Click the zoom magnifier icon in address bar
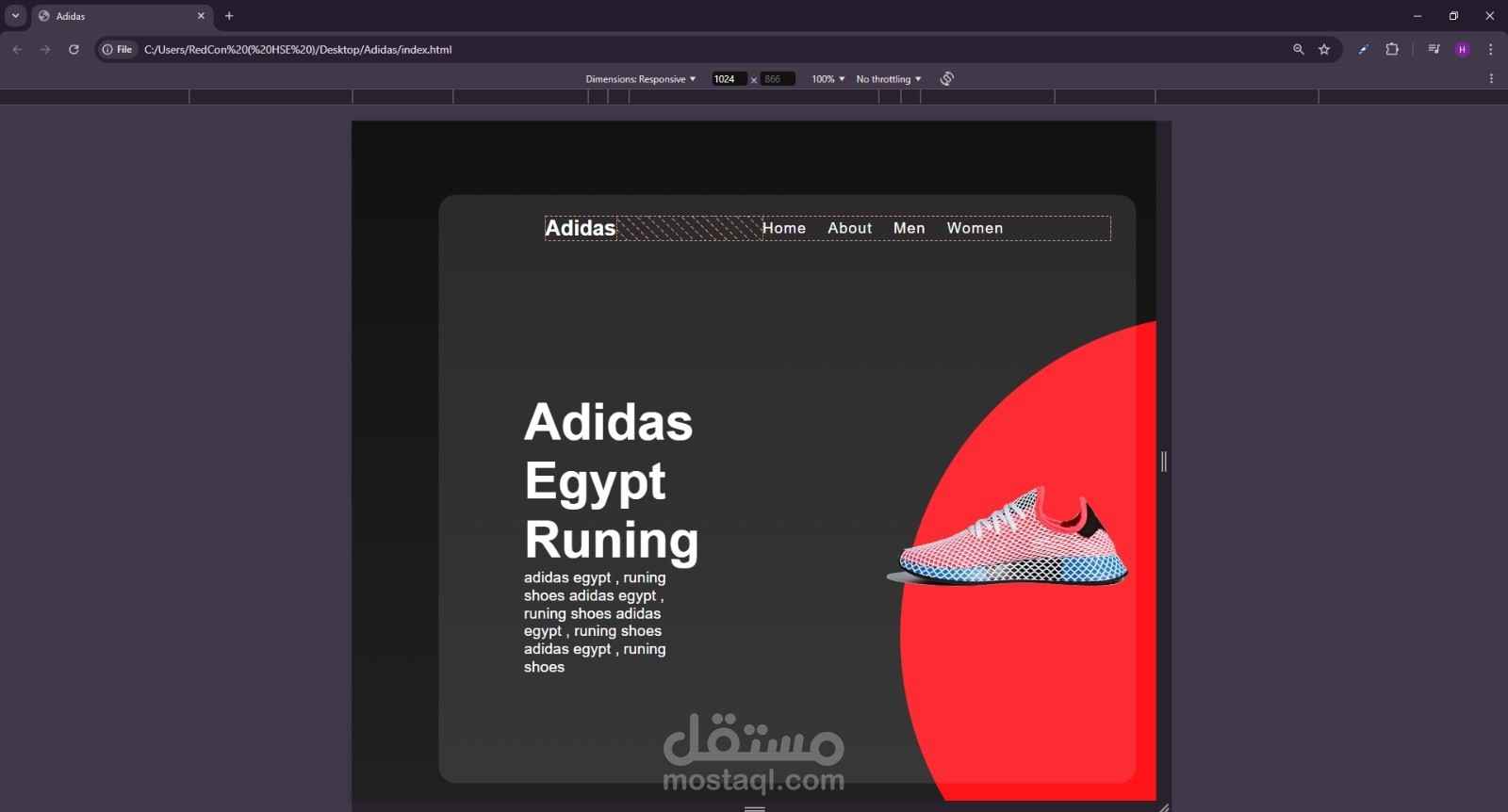Viewport: 1508px width, 812px height. point(1299,50)
